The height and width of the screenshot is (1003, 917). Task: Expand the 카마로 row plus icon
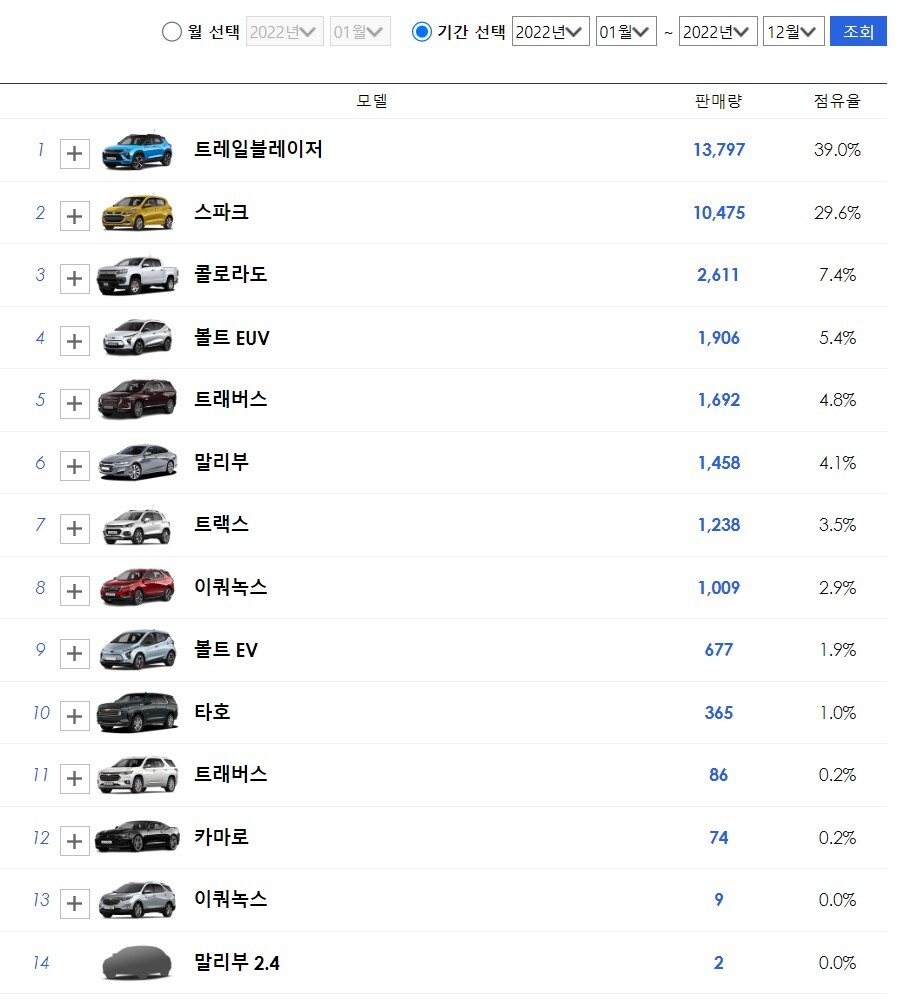click(74, 841)
